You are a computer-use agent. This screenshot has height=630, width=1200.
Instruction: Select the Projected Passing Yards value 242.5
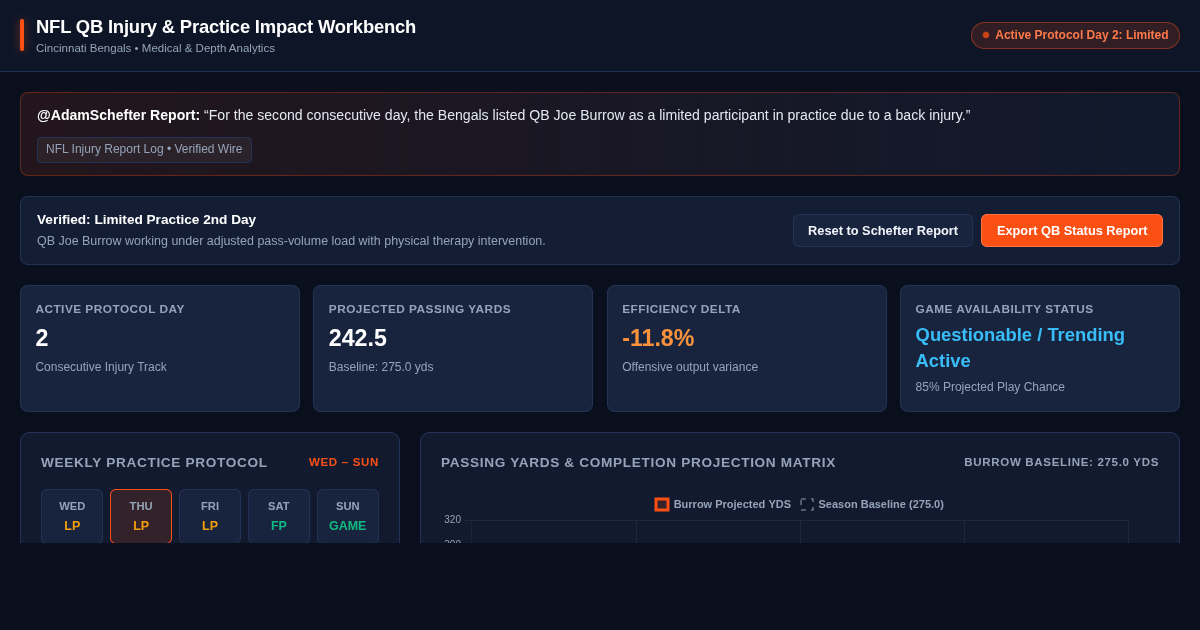tap(358, 338)
